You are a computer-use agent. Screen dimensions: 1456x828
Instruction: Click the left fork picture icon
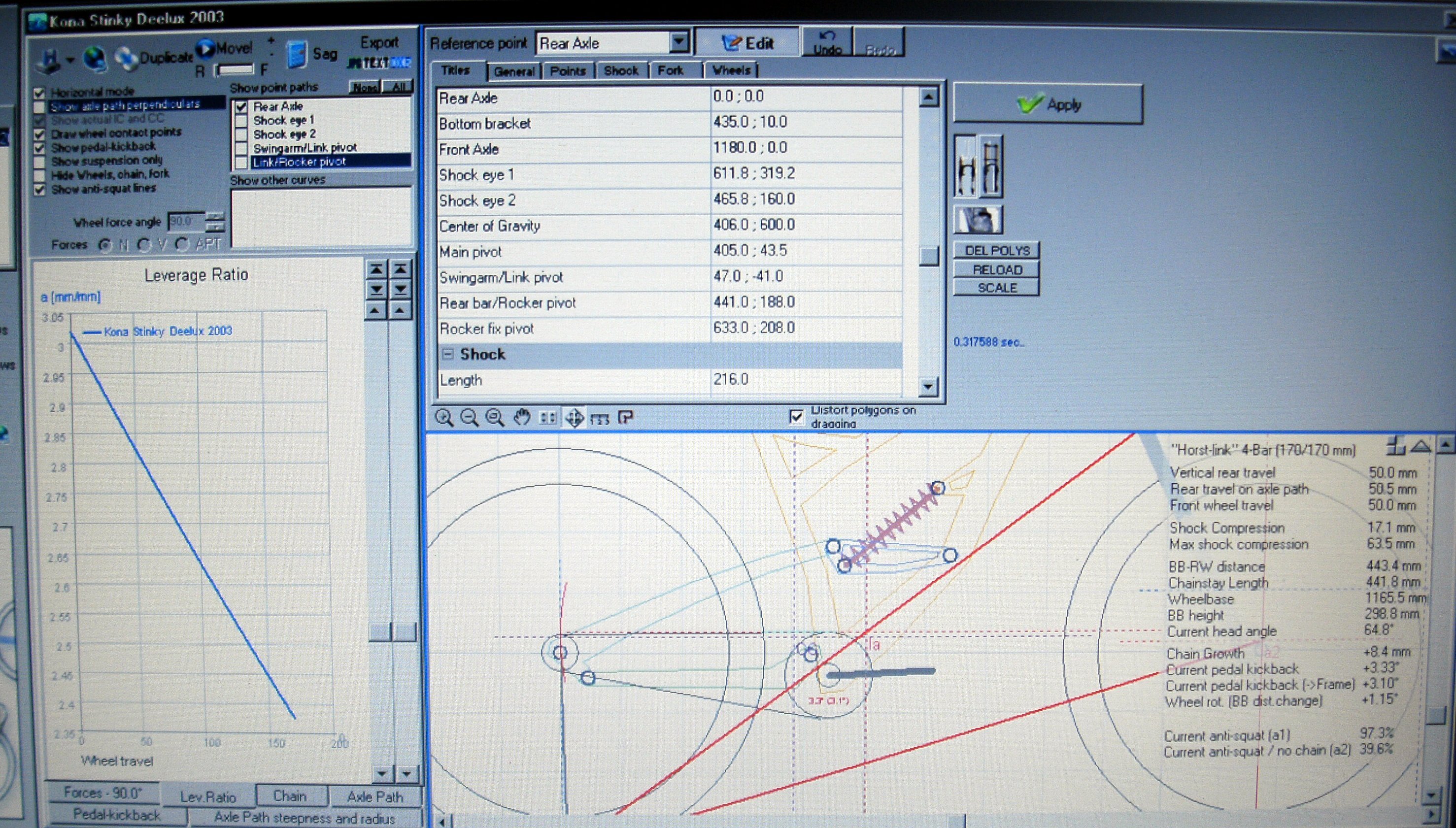[x=965, y=166]
